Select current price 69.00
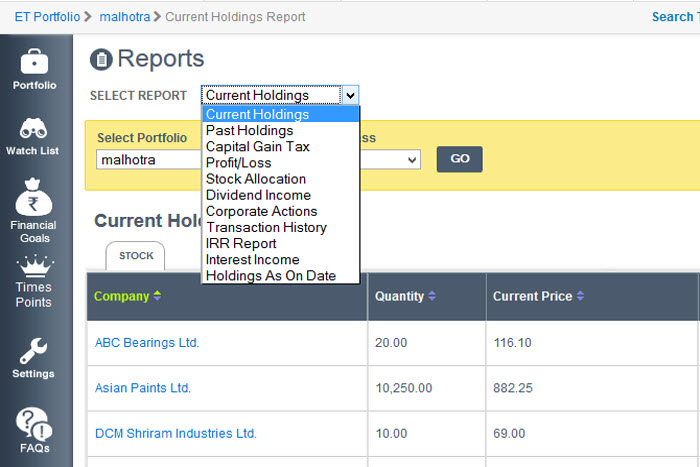Viewport: 700px width, 467px height. click(x=509, y=433)
